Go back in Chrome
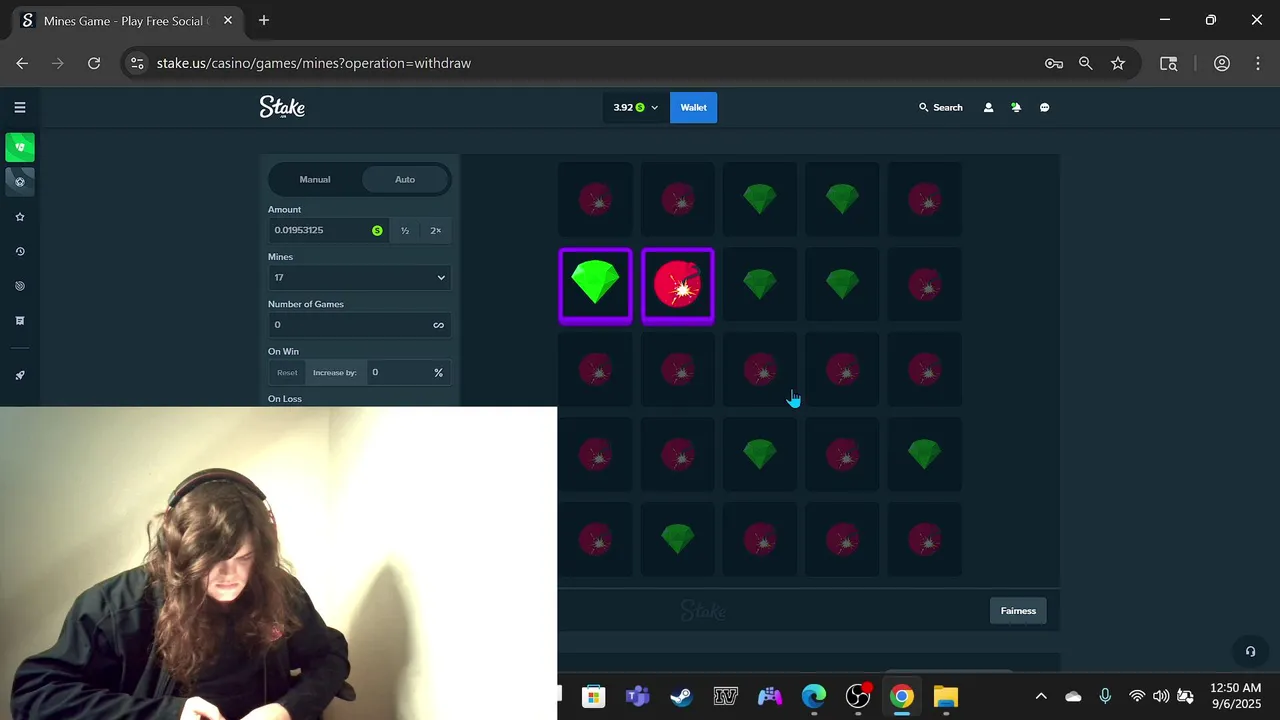1280x720 pixels. point(22,63)
